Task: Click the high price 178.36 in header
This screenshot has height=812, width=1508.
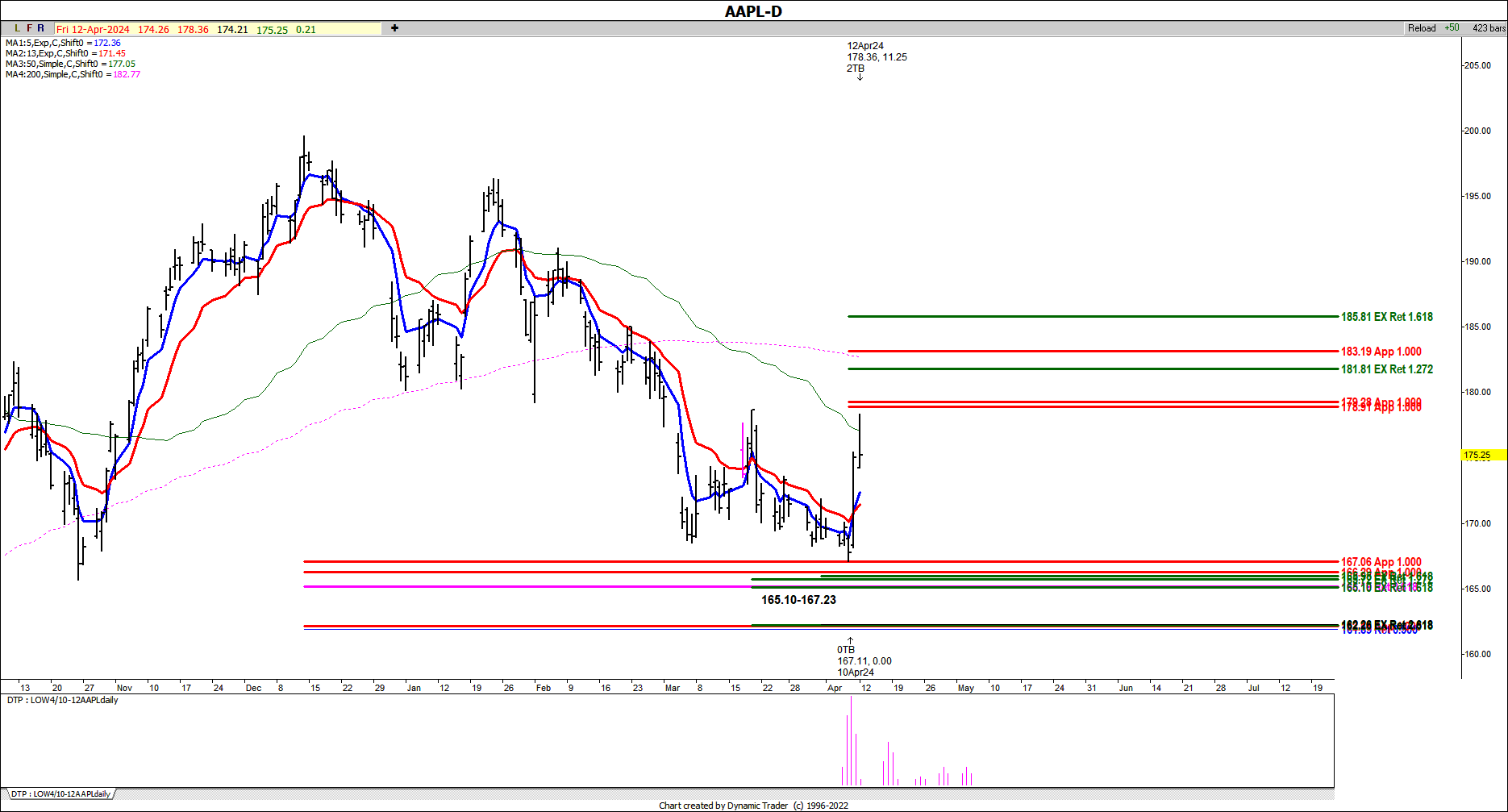Action: click(x=193, y=29)
